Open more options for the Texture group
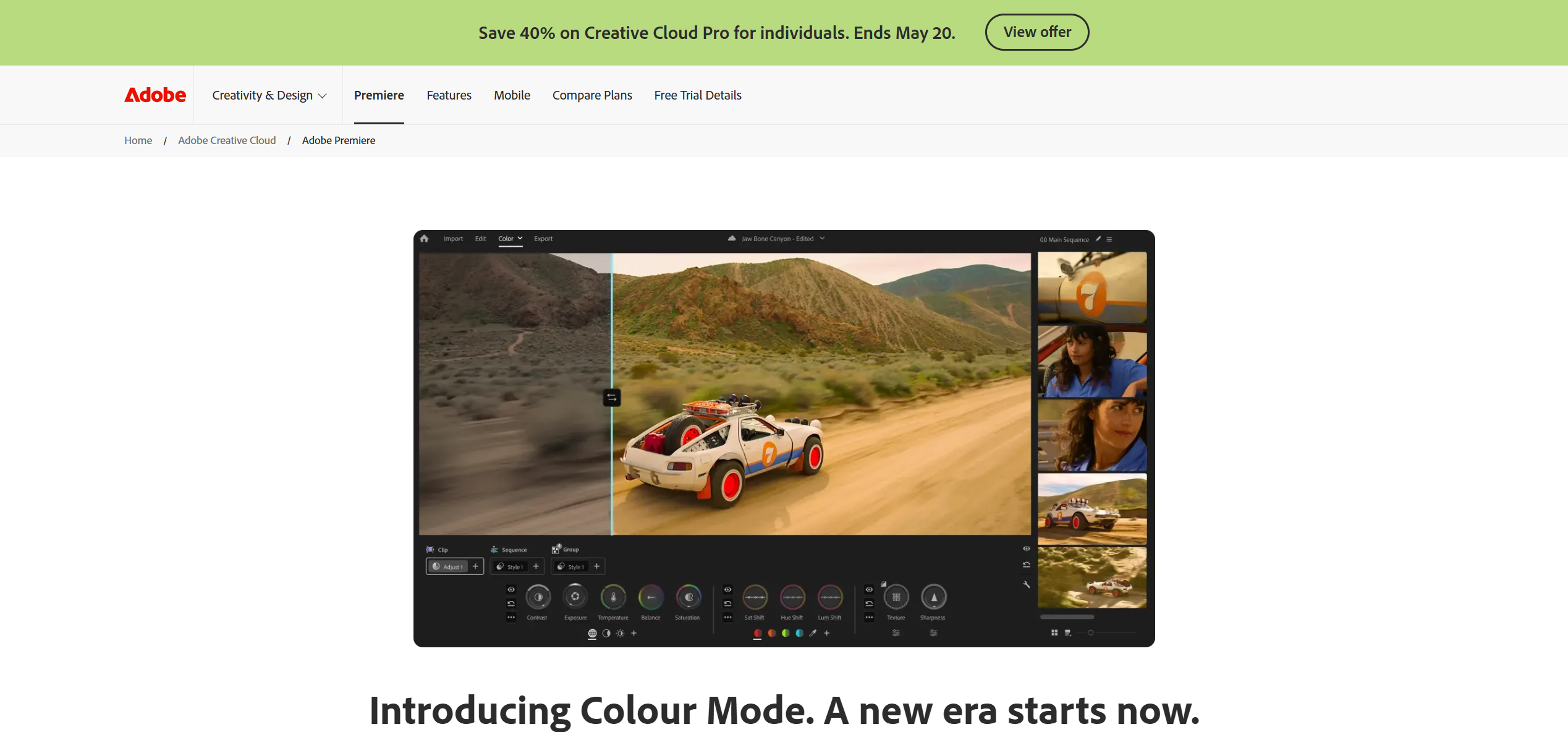Viewport: 1568px width, 732px height. (x=869, y=617)
